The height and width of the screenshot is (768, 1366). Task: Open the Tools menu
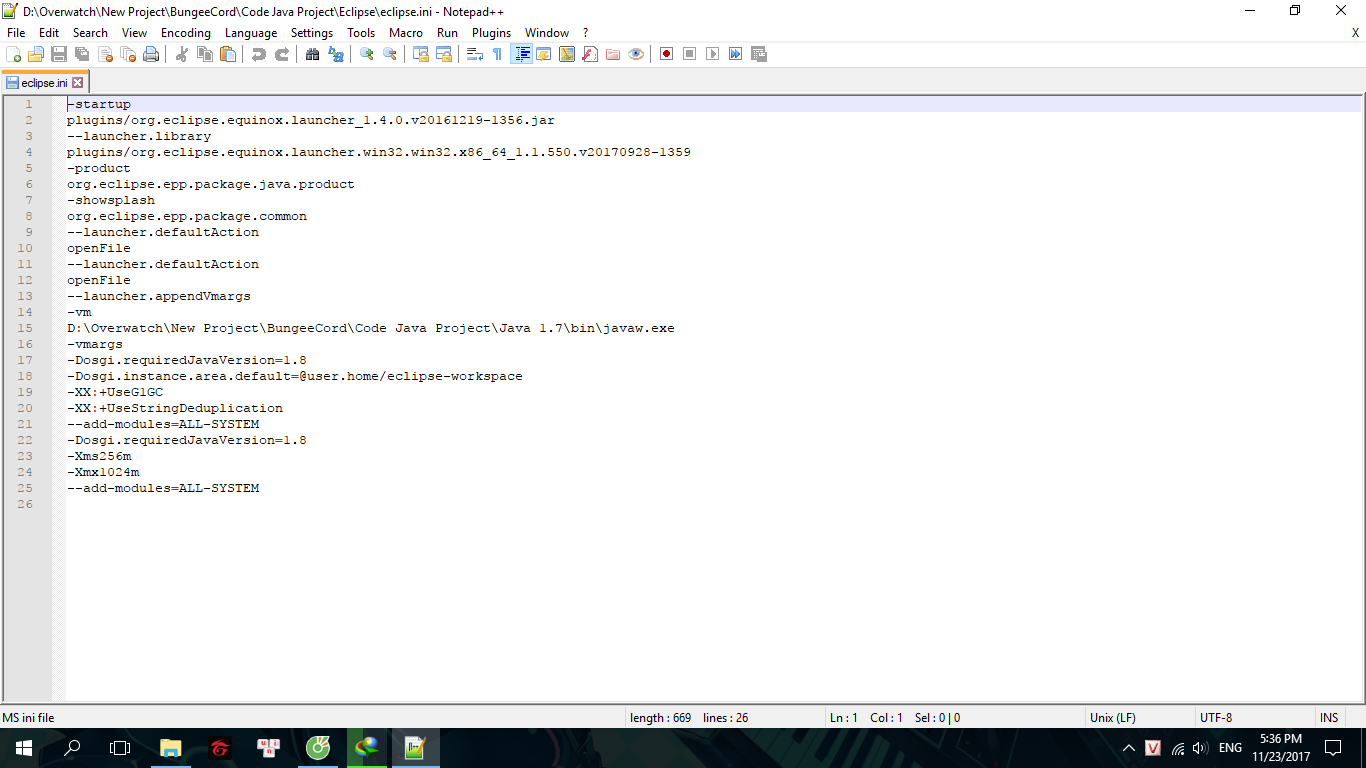[361, 33]
